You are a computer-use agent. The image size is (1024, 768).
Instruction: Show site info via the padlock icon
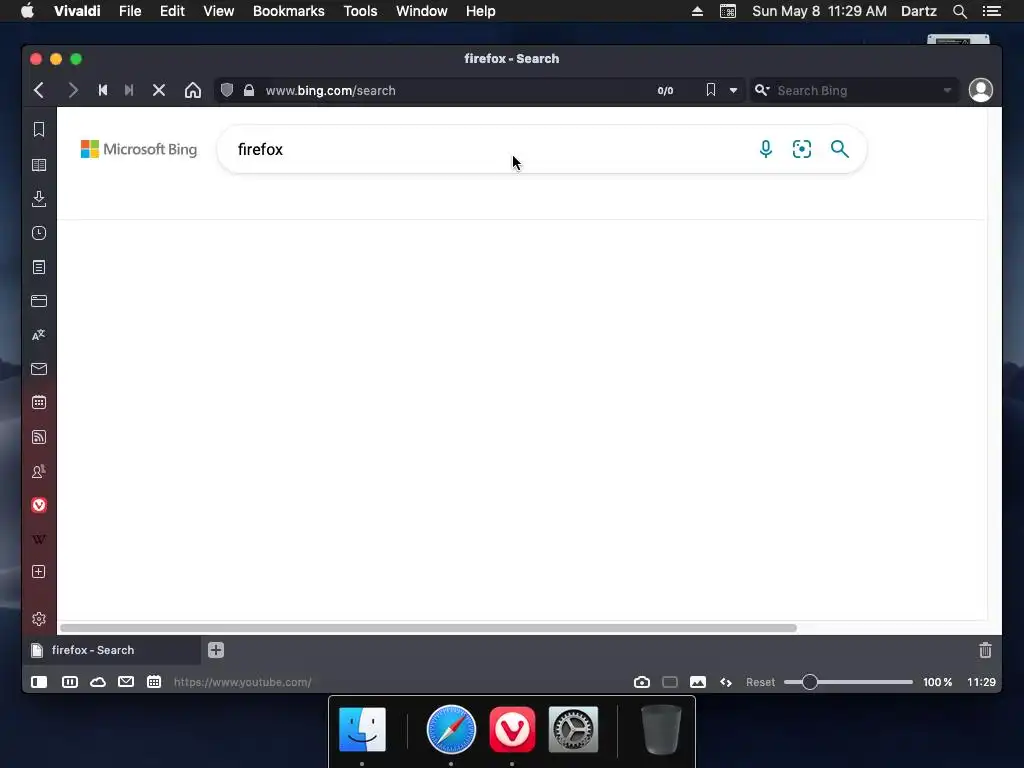249,90
